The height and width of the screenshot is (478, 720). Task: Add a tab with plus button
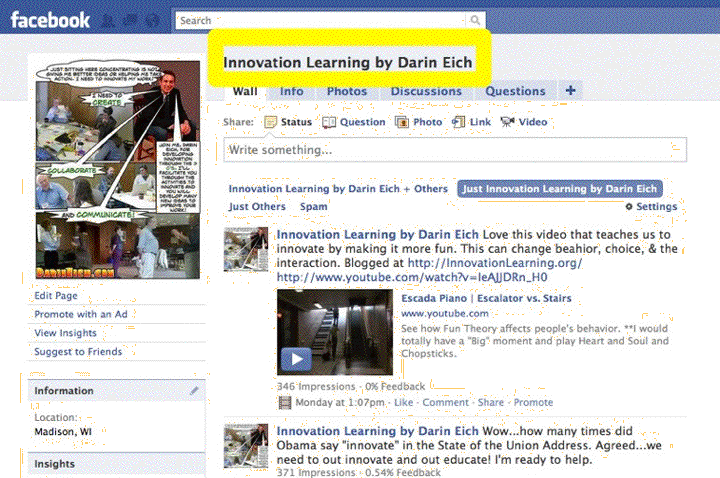(570, 90)
